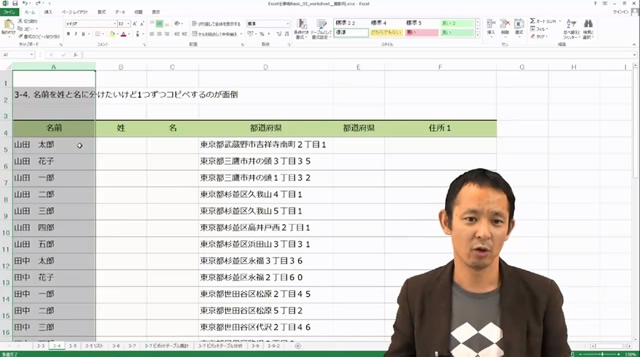
Task: Open Conditional Formatting icon
Action: click(302, 24)
